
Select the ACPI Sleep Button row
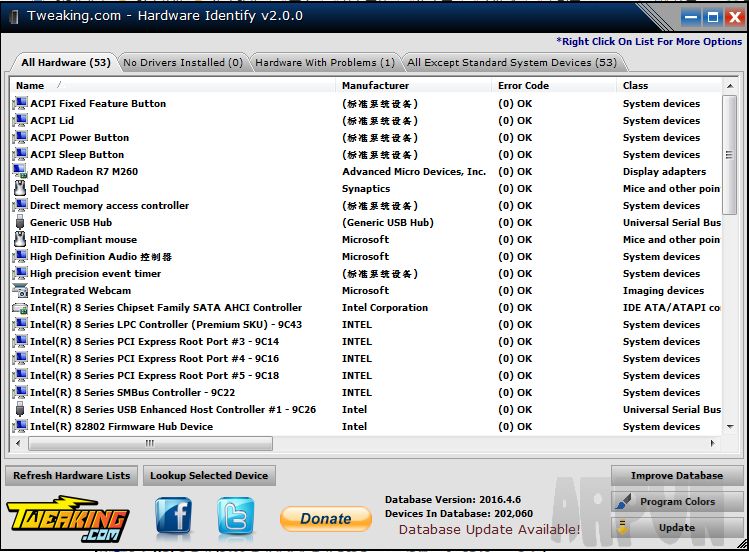point(366,155)
